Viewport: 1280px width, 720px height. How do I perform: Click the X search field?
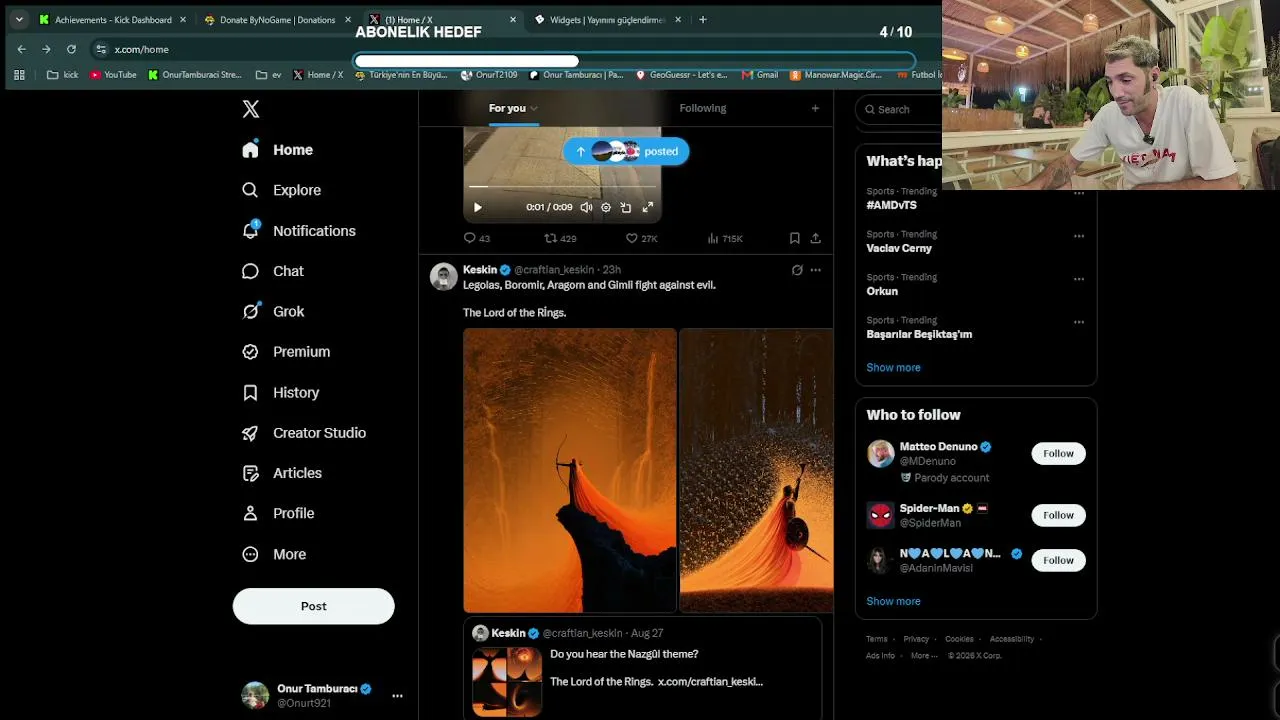click(897, 109)
